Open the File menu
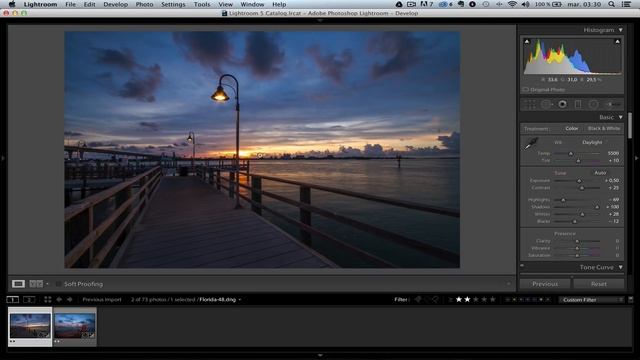The width and height of the screenshot is (640, 360). [70, 4]
